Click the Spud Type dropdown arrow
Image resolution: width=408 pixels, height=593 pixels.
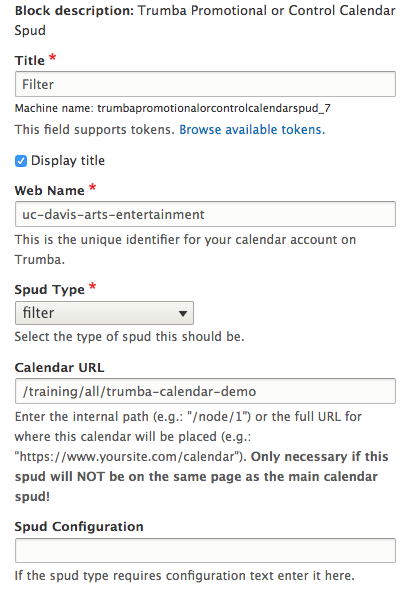(x=183, y=313)
